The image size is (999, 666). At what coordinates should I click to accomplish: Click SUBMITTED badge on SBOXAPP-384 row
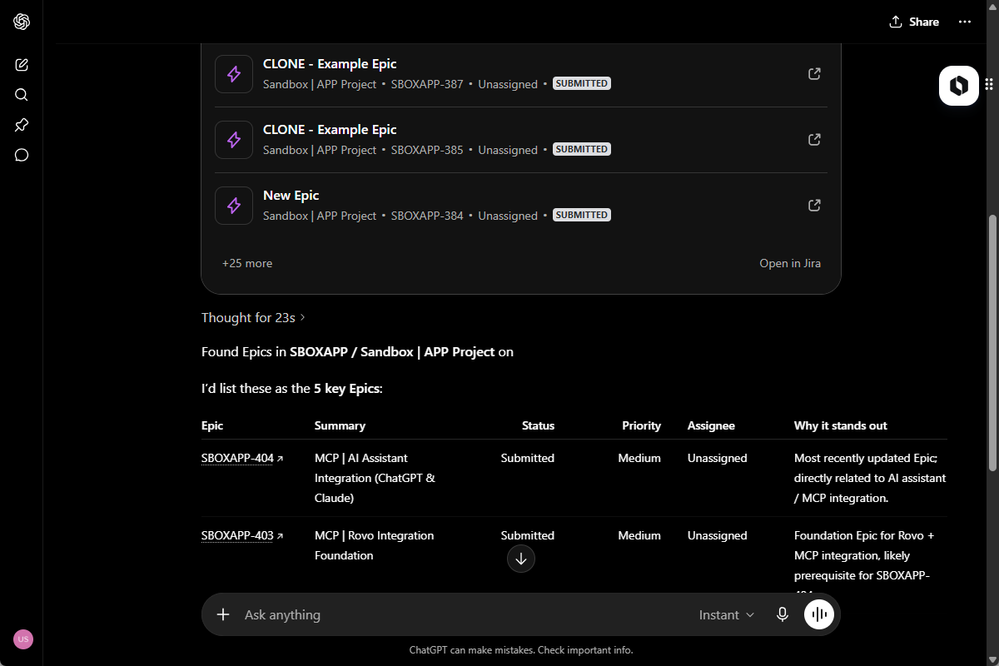pyautogui.click(x=581, y=215)
